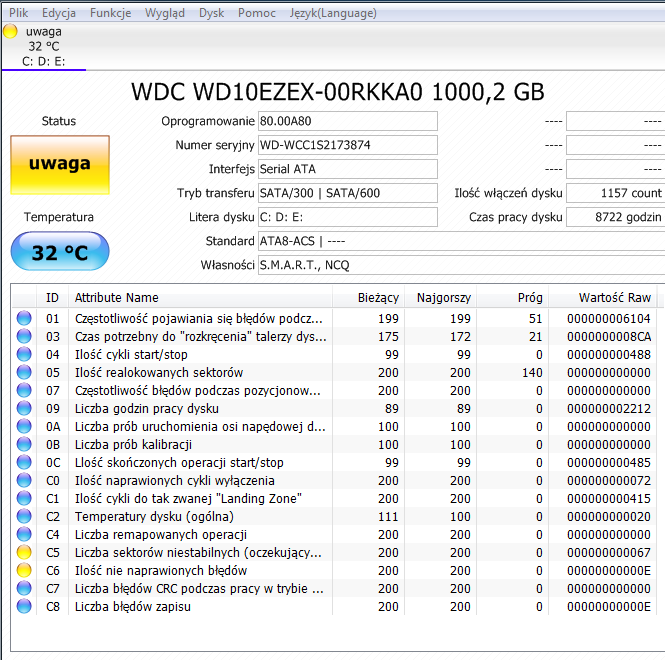Click the blue status icon for attribute 07

pyautogui.click(x=24, y=390)
